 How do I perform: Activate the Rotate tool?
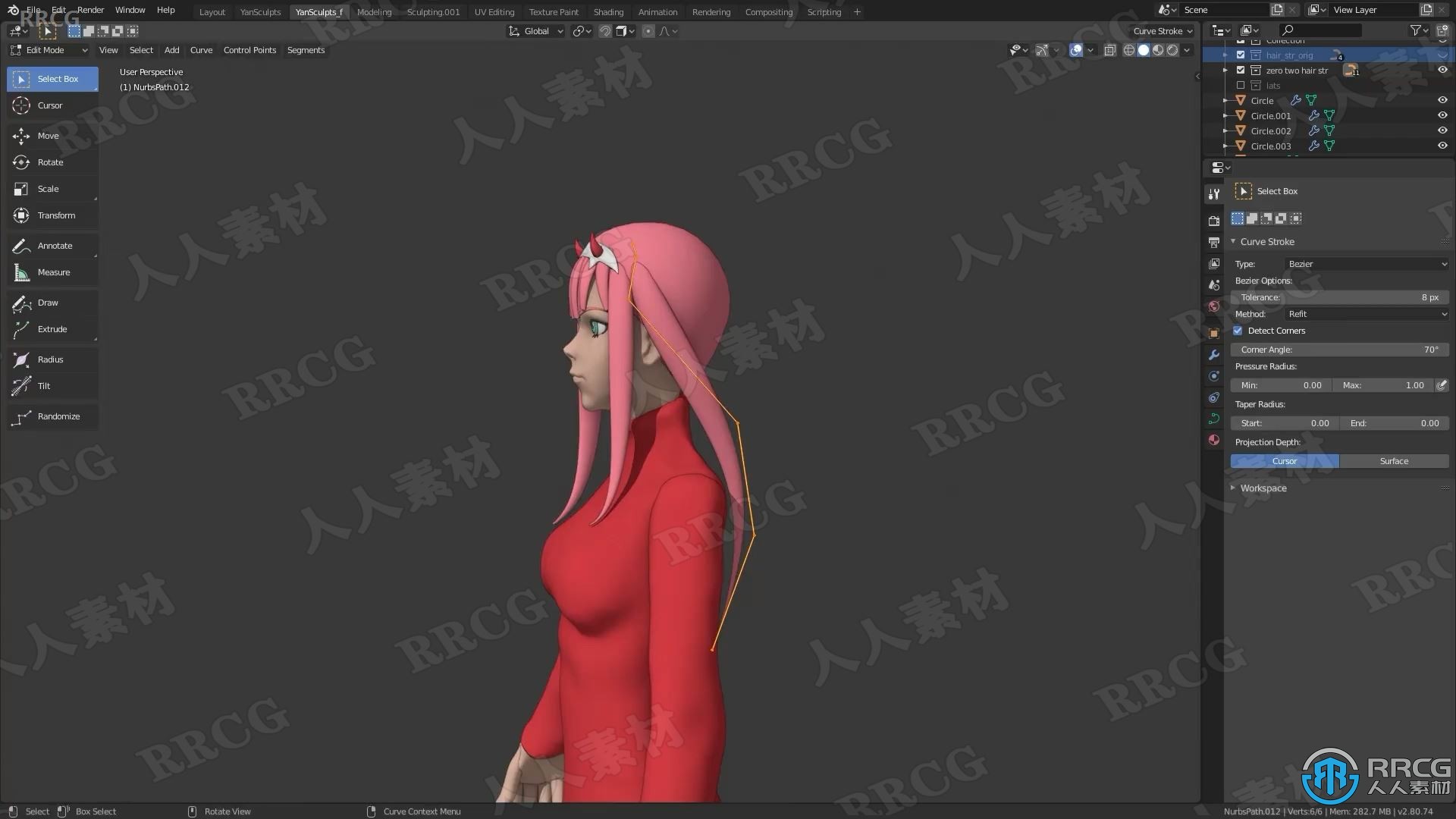pyautogui.click(x=52, y=162)
